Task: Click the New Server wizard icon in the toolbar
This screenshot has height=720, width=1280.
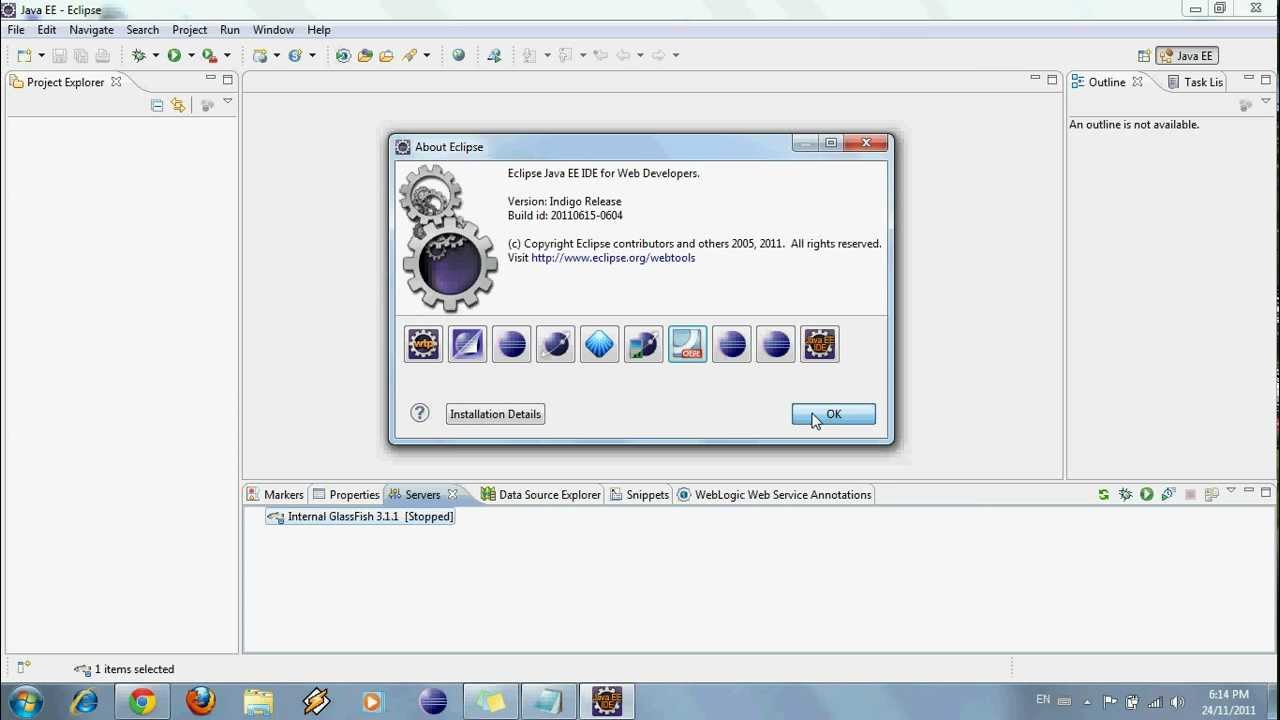Action: click(260, 56)
